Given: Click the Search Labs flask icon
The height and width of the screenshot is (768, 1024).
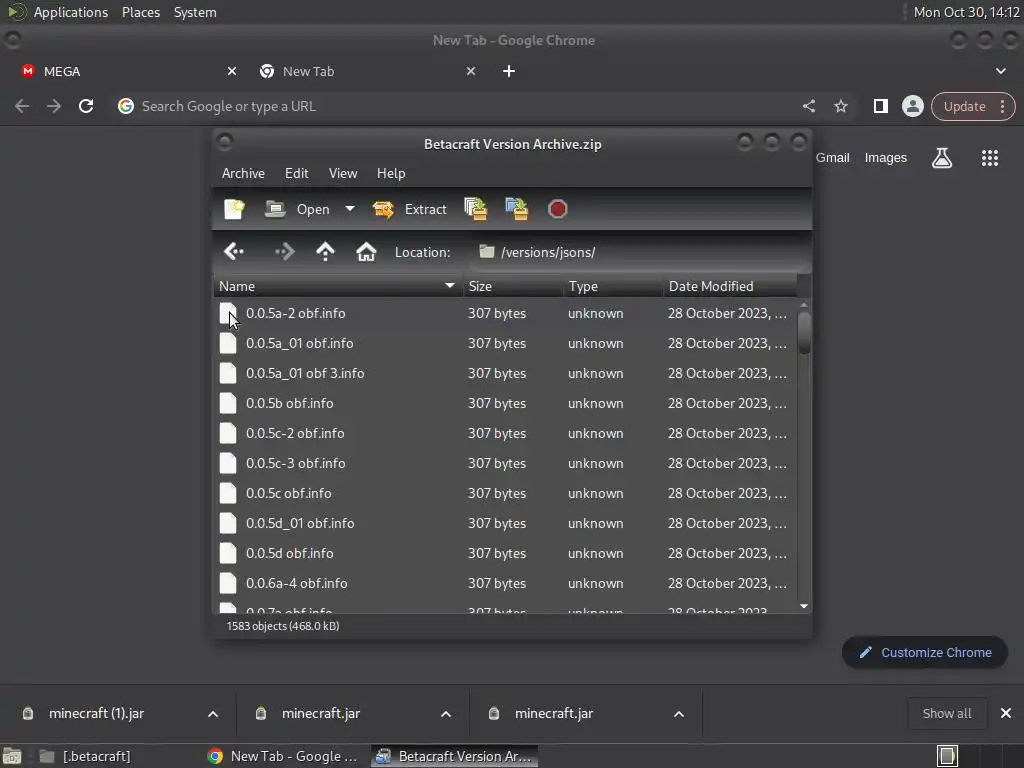Looking at the screenshot, I should point(942,157).
